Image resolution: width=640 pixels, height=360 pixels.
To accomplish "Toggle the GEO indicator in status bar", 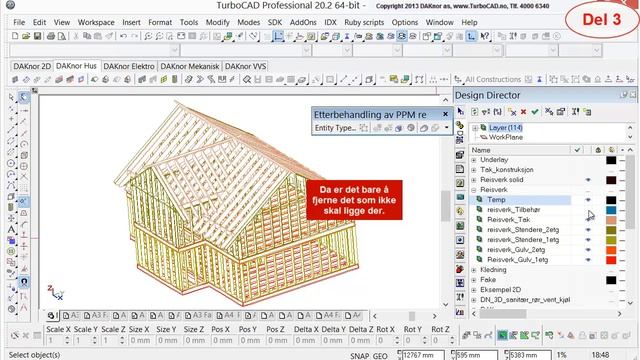I will pyautogui.click(x=380, y=356).
